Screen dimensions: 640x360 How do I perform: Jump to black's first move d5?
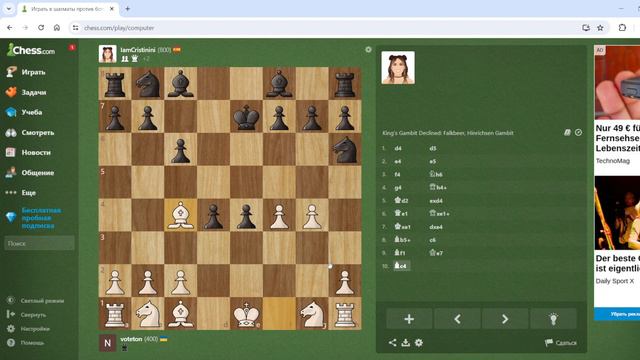(433, 148)
